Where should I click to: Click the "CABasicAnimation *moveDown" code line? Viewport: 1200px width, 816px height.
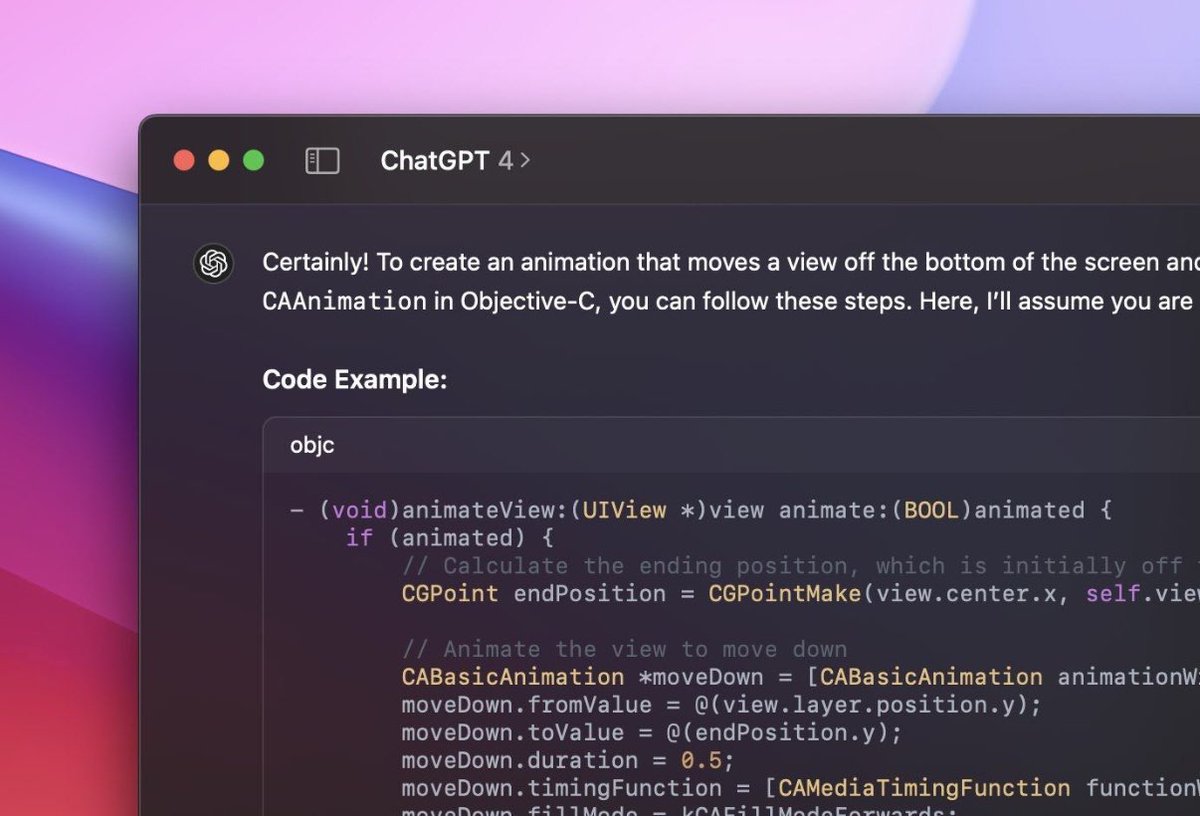(x=800, y=677)
